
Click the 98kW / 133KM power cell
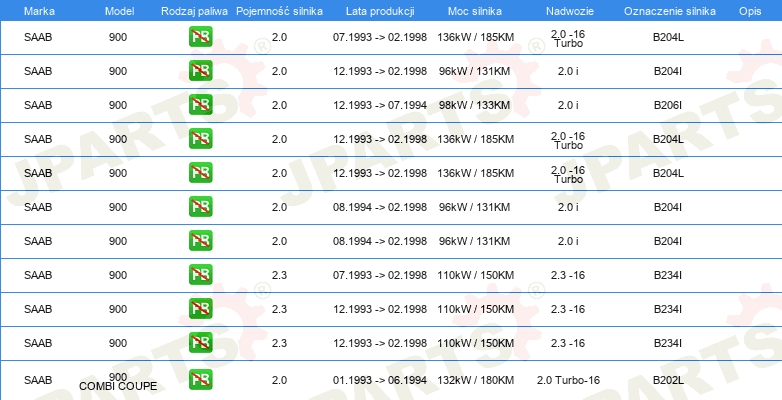pos(475,105)
